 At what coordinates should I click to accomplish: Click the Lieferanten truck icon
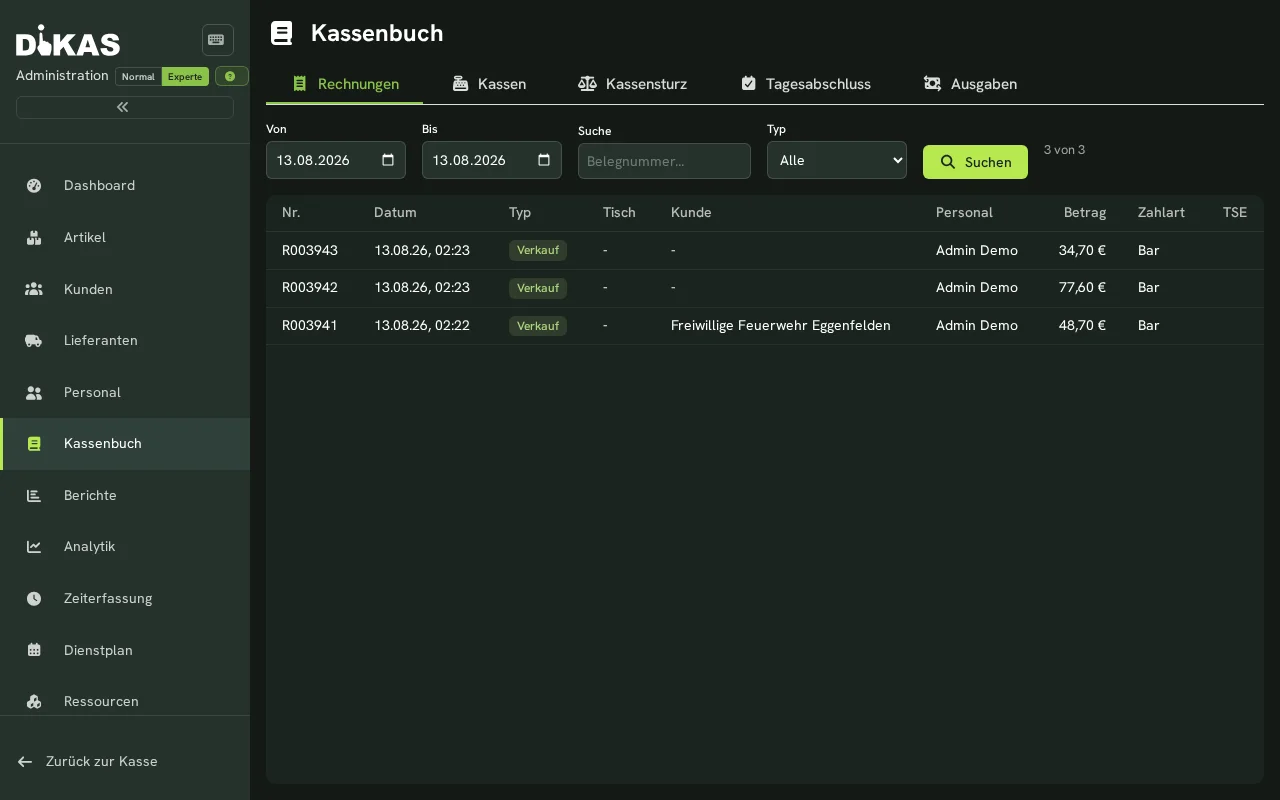(x=34, y=340)
